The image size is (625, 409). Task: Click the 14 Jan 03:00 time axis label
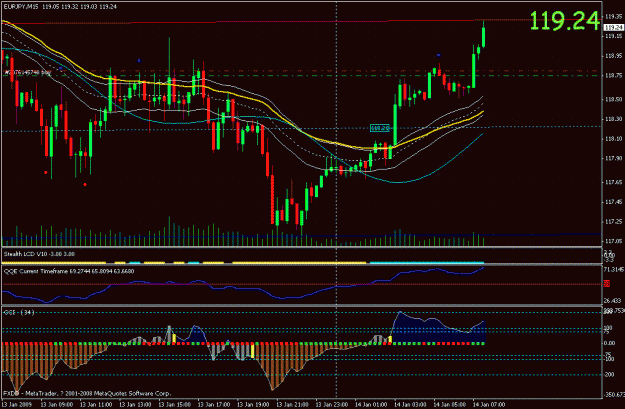click(411, 405)
